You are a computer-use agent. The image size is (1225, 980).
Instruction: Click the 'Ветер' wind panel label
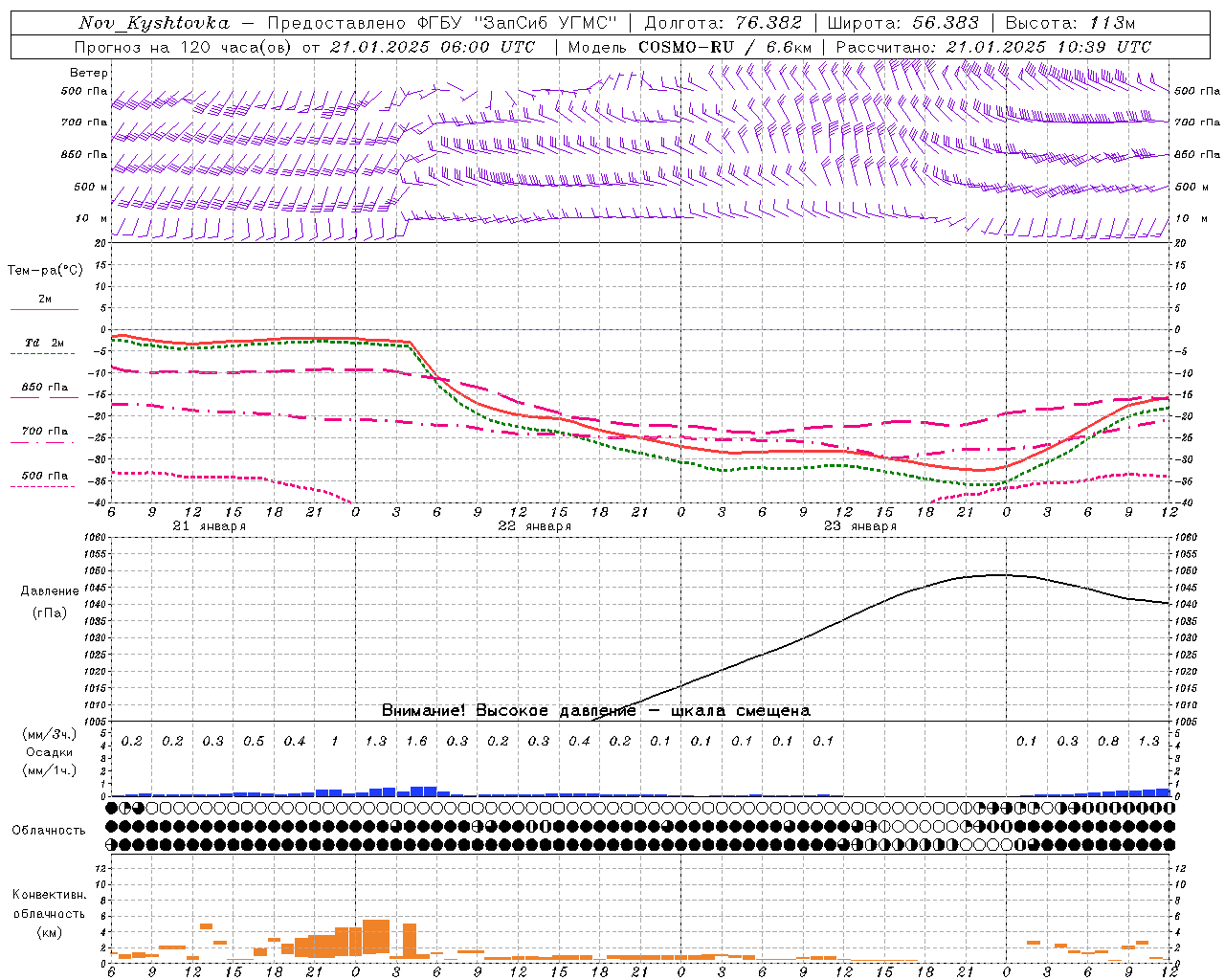(89, 73)
